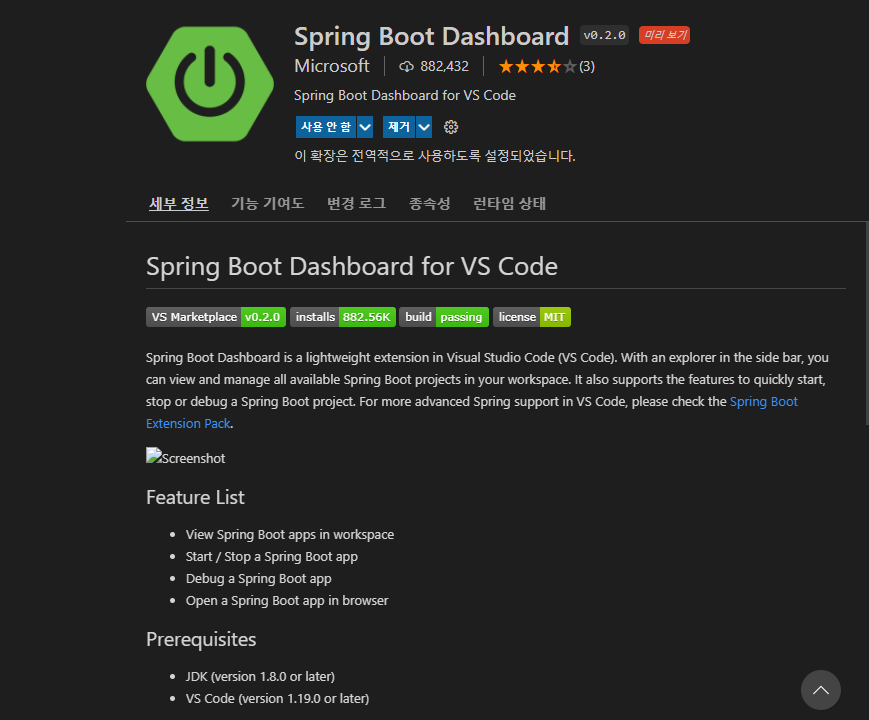This screenshot has width=869, height=720.
Task: Click the VS Marketplace v0.2.0 badge
Action: [216, 317]
